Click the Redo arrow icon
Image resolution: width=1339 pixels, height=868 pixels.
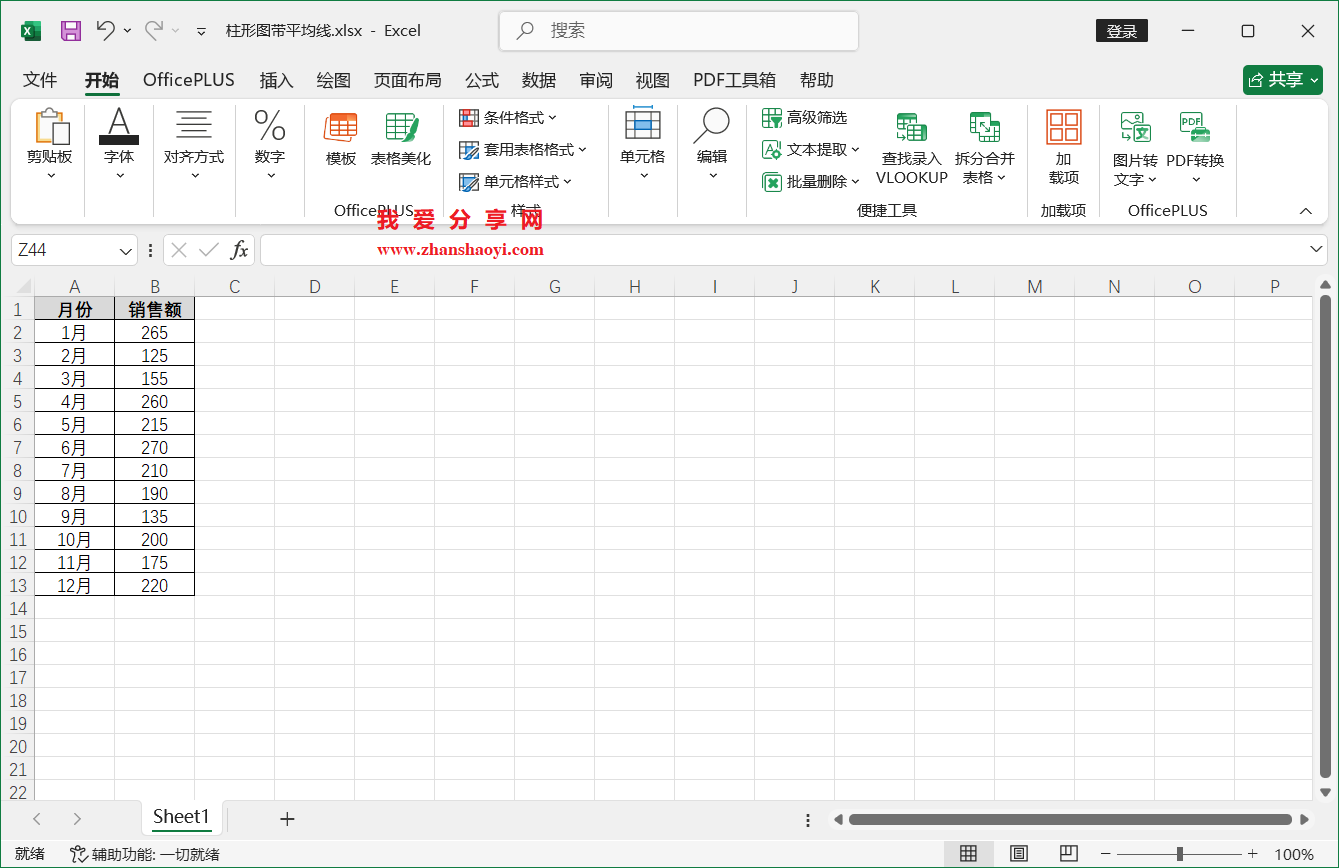tap(154, 30)
